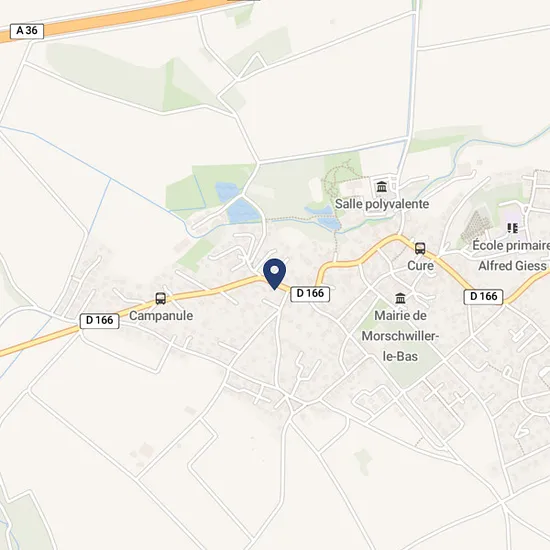
Task: Click the D 166 shield west of Campanule
Action: (x=100, y=321)
